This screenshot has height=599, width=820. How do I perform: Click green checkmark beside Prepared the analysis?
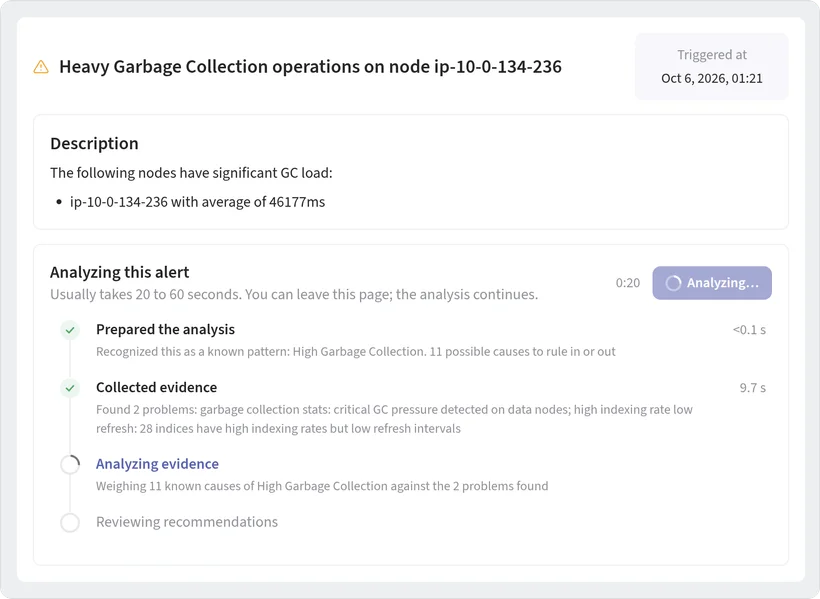coord(70,330)
